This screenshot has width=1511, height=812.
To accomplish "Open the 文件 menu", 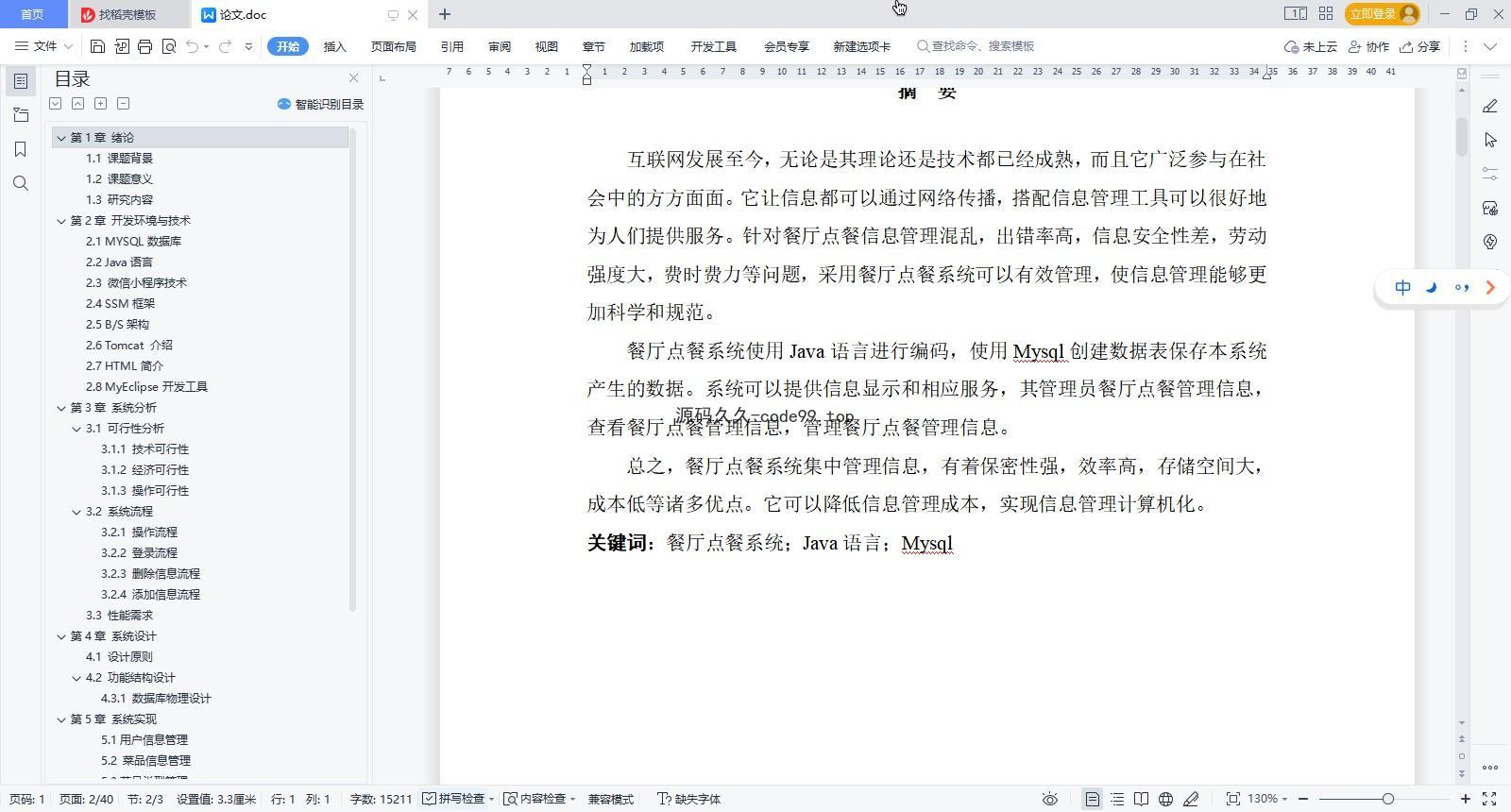I will pos(37,46).
